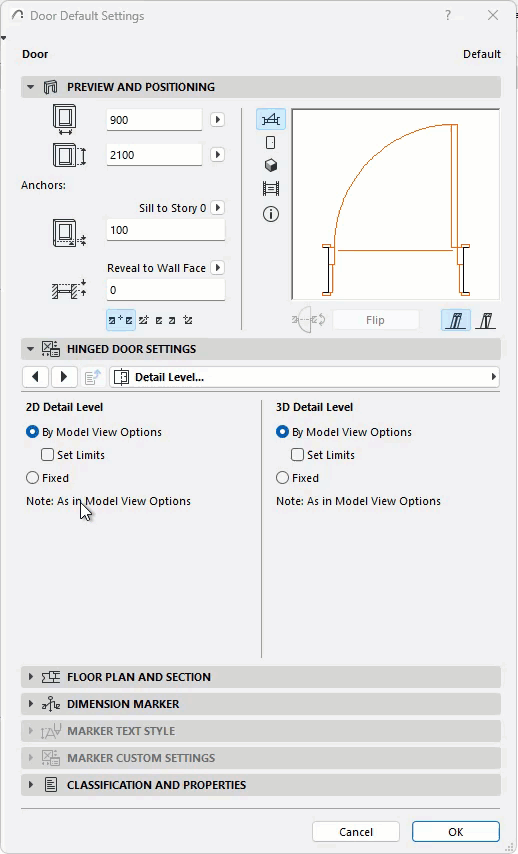Enable Set Limits under 3D Detail Level
This screenshot has height=854, width=518.
[x=297, y=455]
